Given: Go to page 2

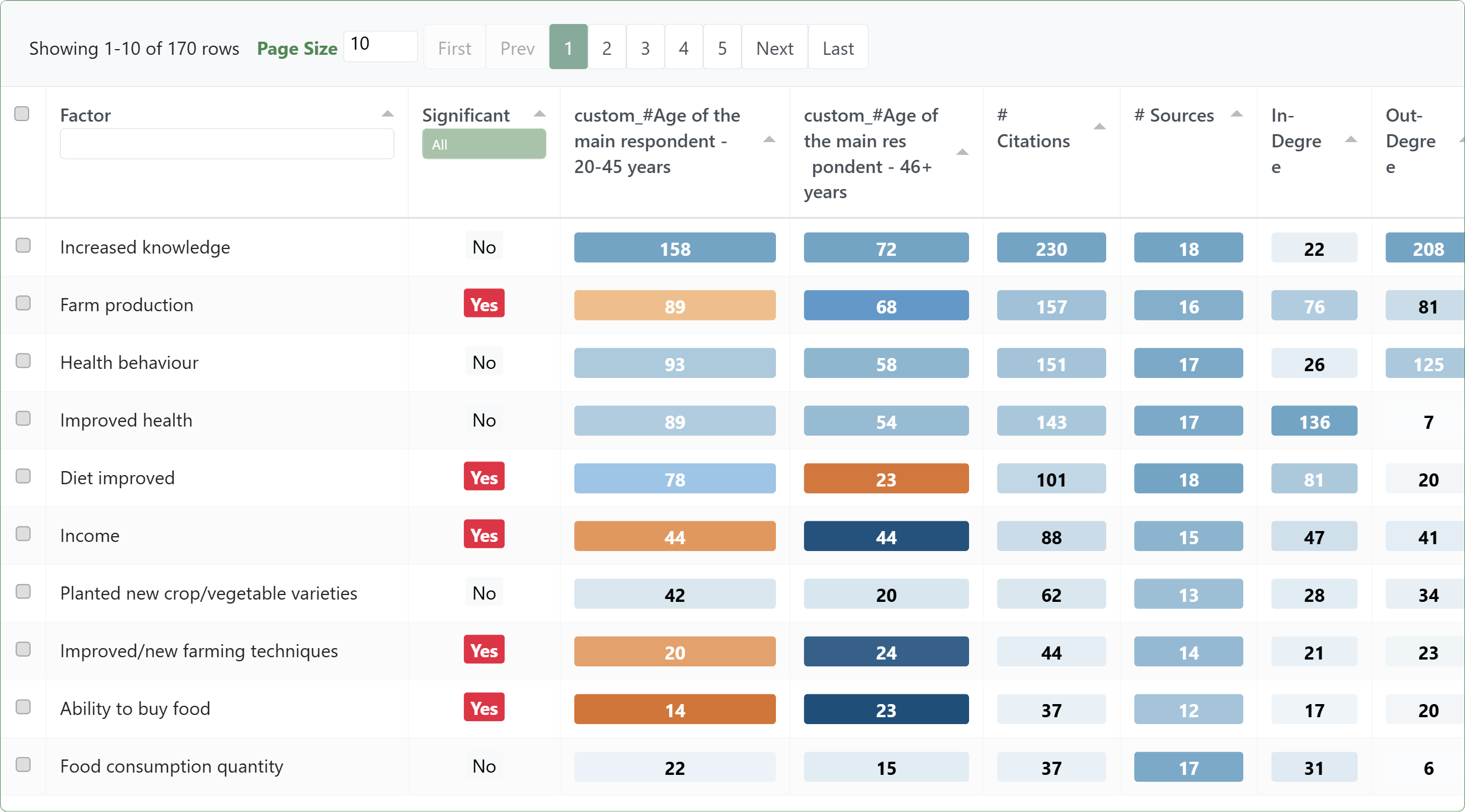Looking at the screenshot, I should pyautogui.click(x=606, y=48).
